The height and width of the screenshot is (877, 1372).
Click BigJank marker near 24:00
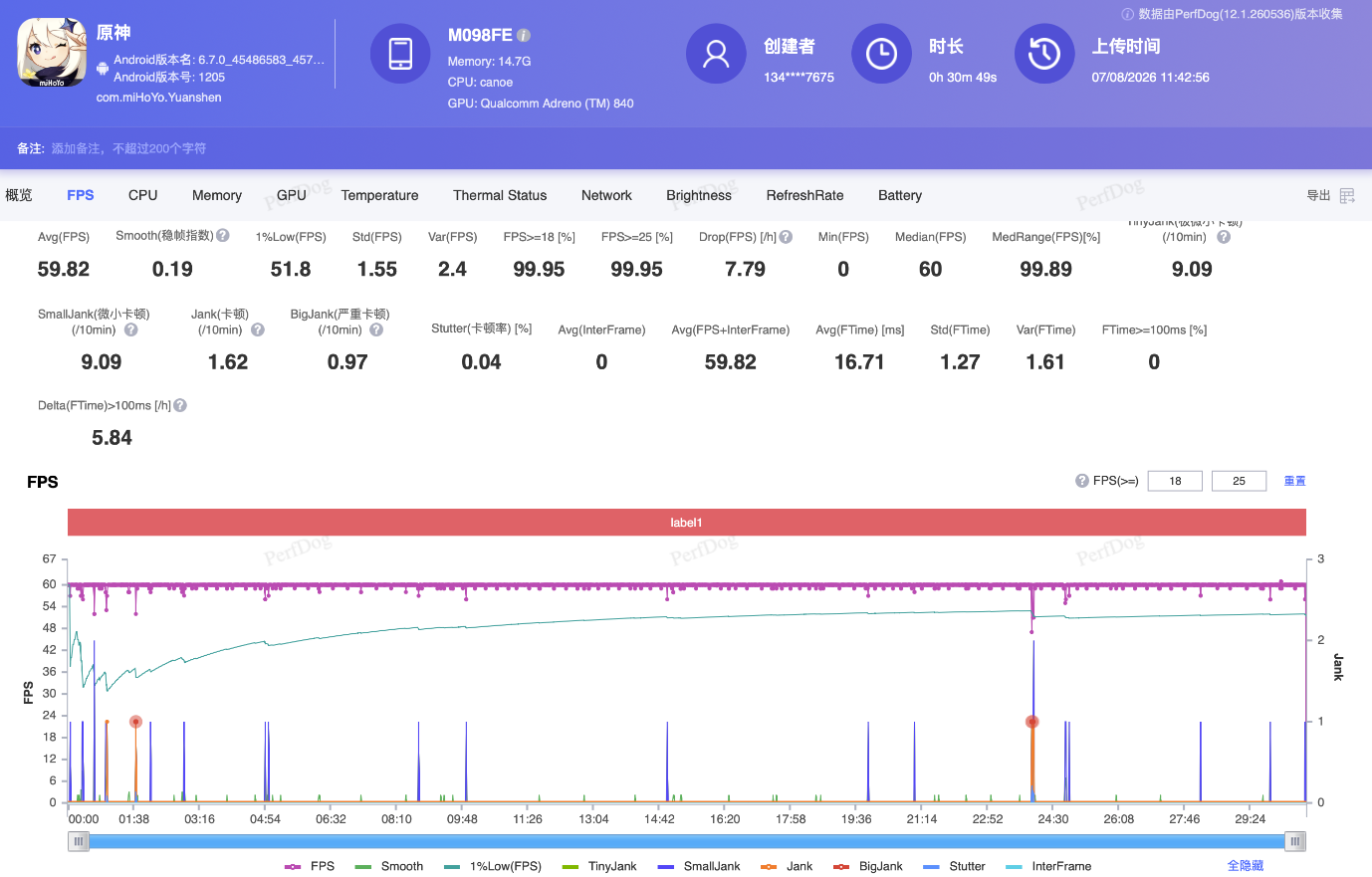coord(1032,722)
